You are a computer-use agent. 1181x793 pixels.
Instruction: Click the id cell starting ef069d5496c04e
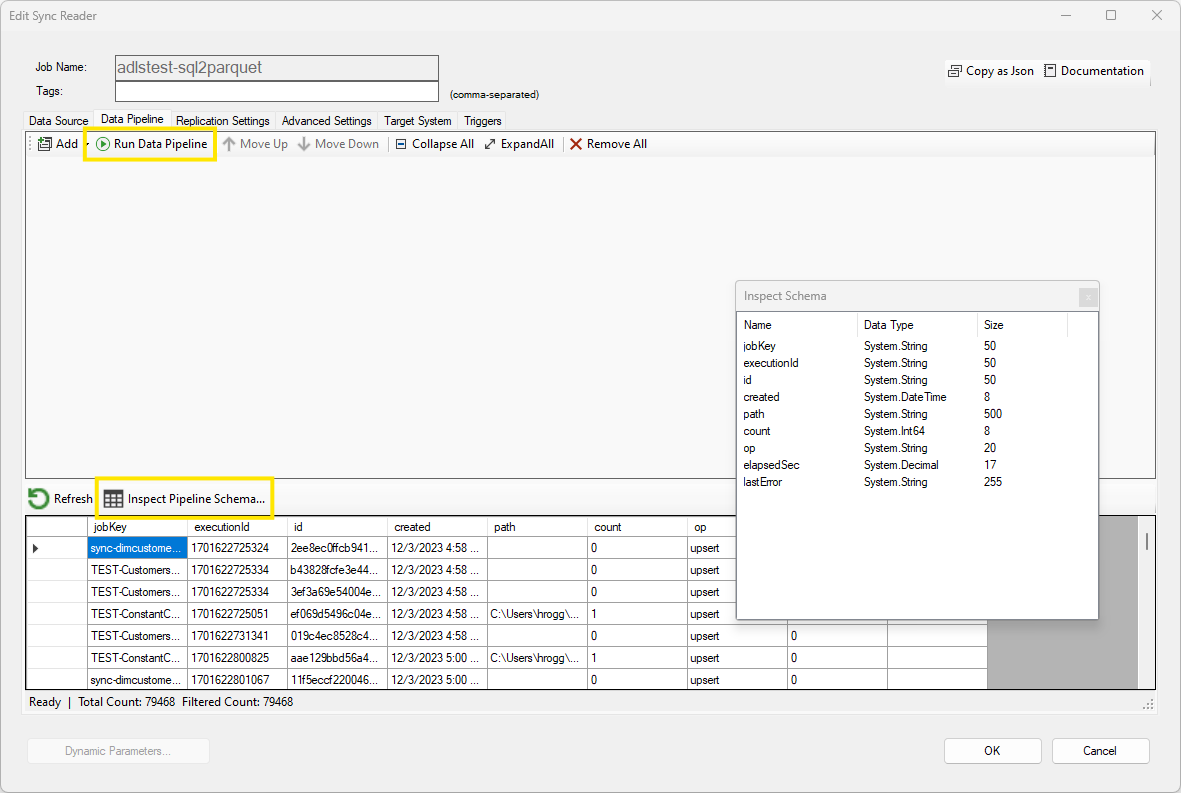337,614
